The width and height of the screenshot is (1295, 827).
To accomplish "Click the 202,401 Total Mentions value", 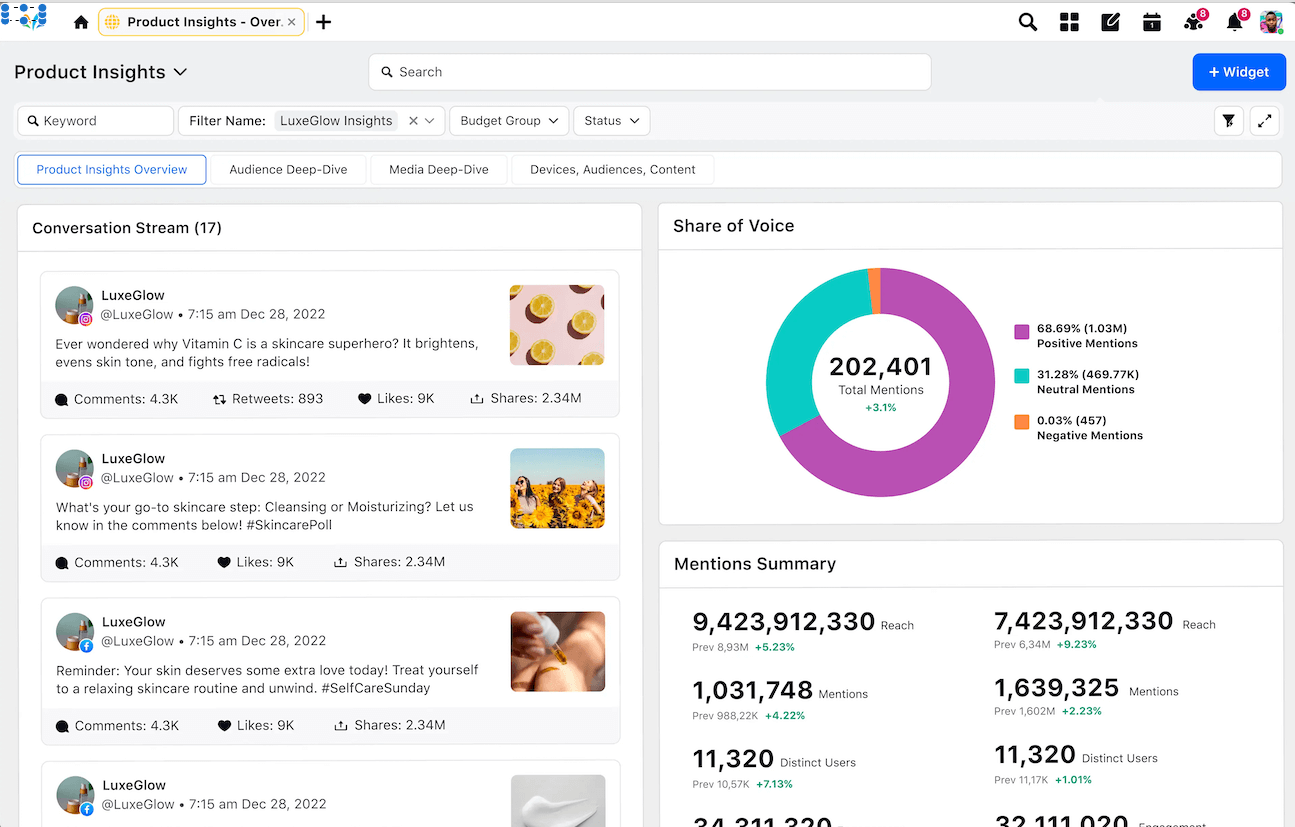I will (x=880, y=367).
